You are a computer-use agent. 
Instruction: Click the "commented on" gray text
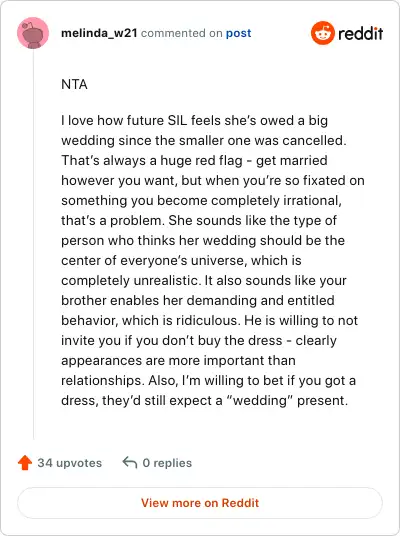pos(182,33)
